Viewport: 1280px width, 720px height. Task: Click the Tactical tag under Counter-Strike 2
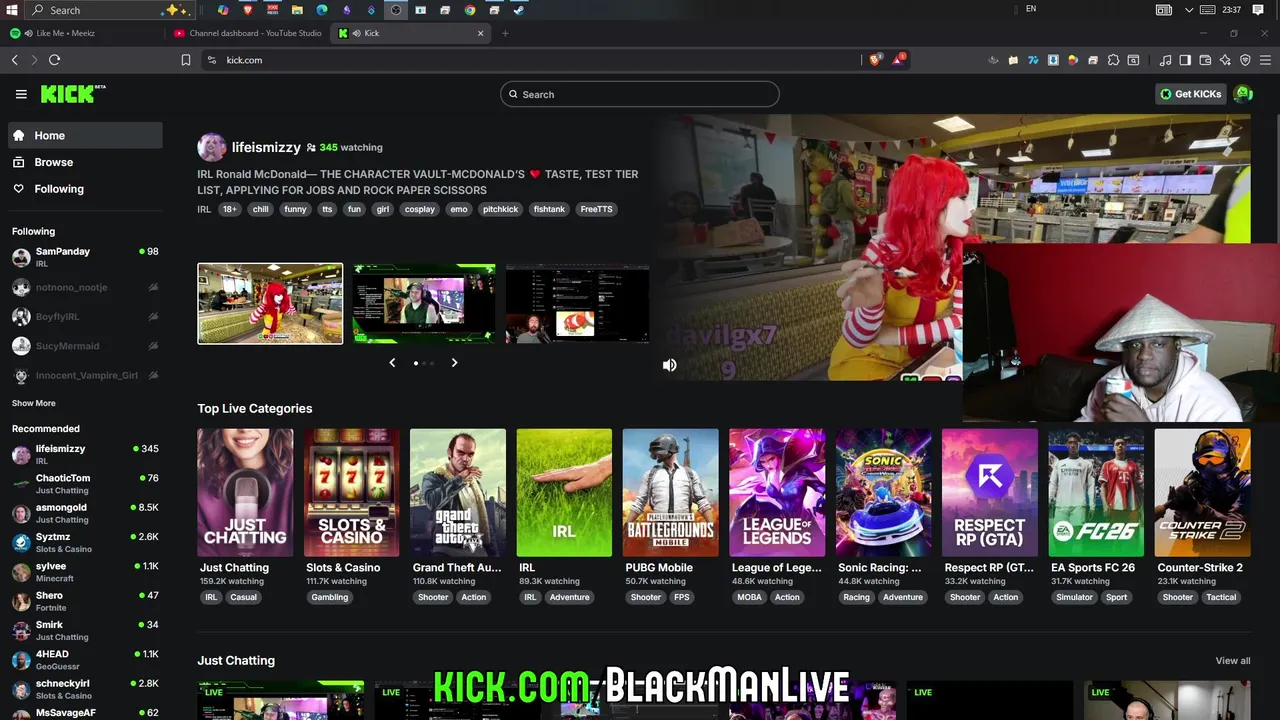pos(1221,597)
